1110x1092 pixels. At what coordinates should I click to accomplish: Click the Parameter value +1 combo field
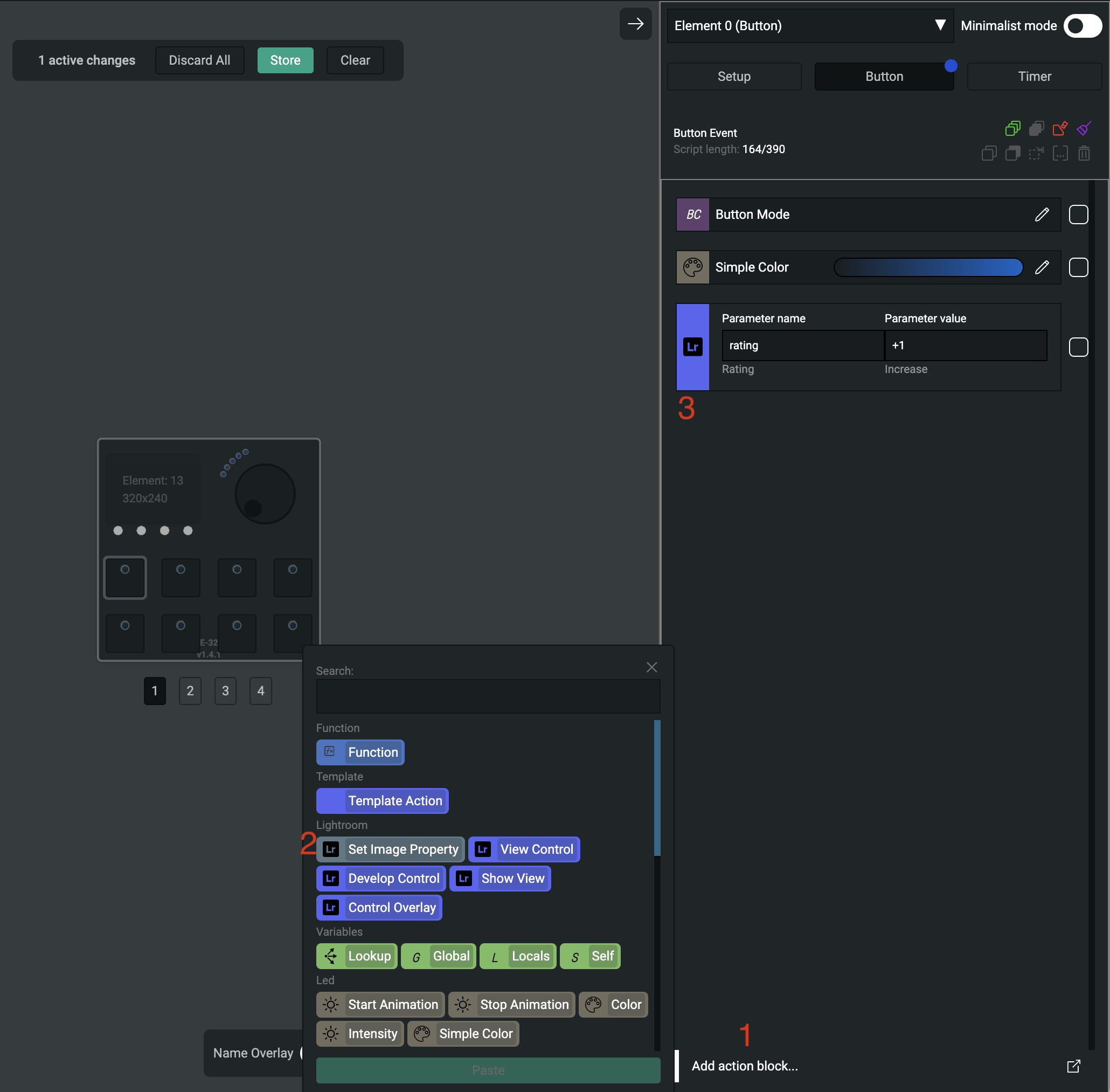tap(966, 345)
